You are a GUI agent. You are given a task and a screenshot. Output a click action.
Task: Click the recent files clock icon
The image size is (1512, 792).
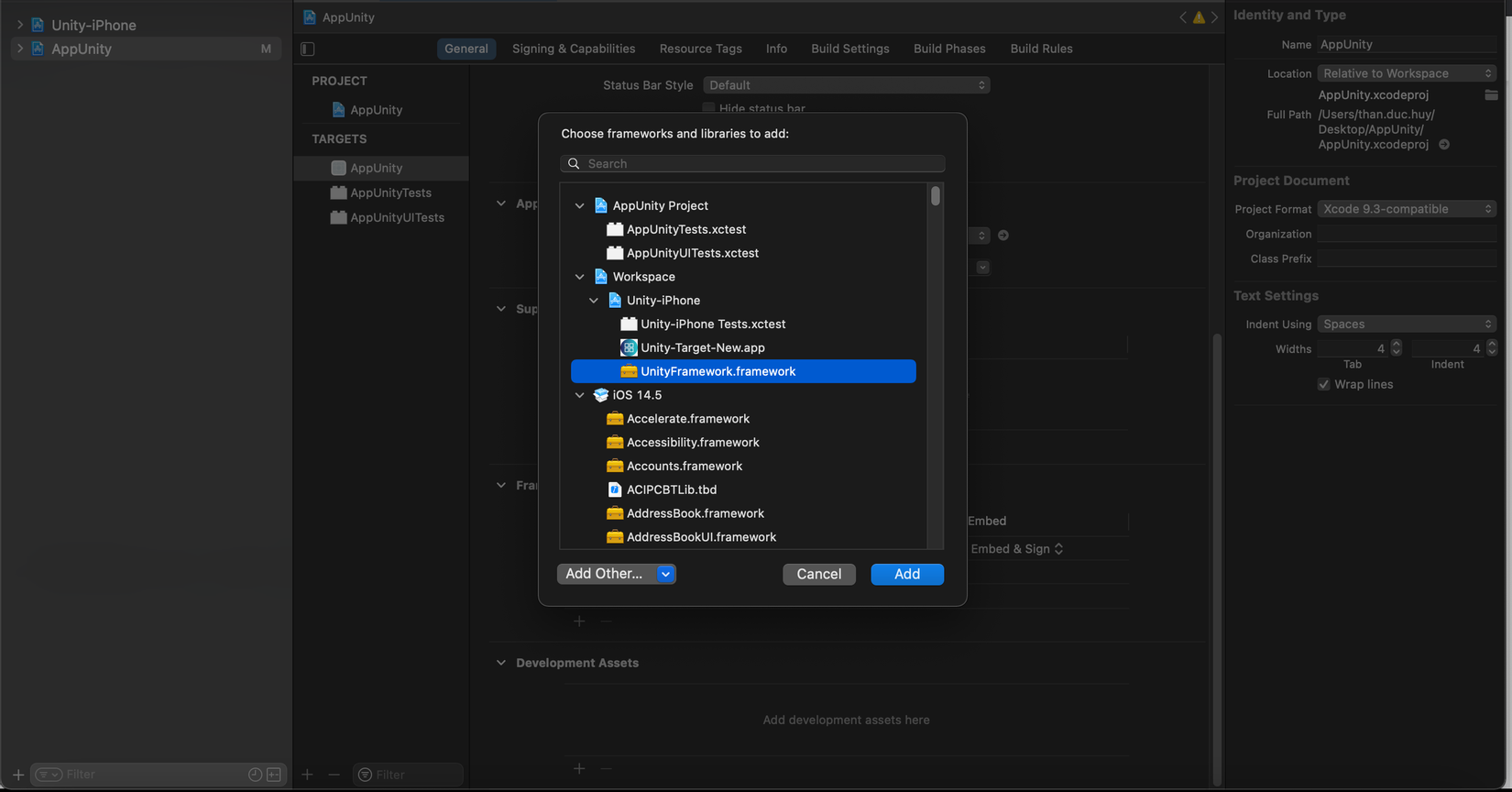pyautogui.click(x=255, y=775)
